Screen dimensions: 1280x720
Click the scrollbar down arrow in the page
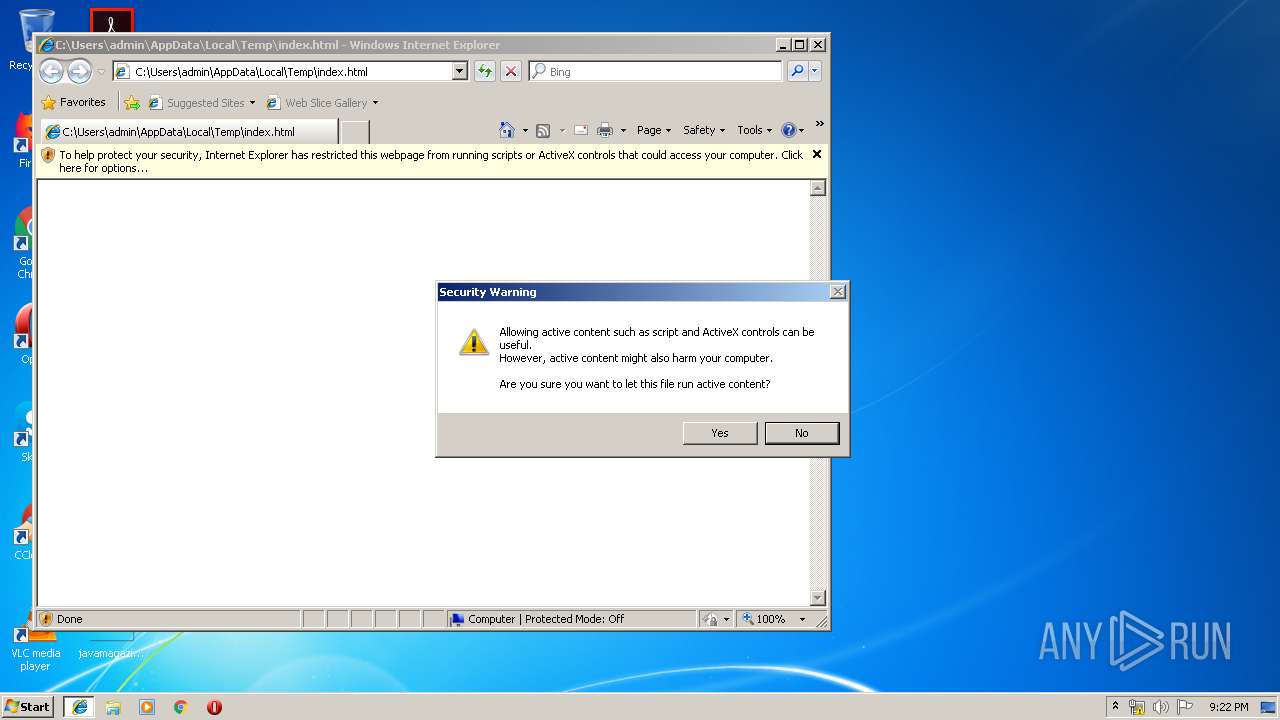point(818,598)
